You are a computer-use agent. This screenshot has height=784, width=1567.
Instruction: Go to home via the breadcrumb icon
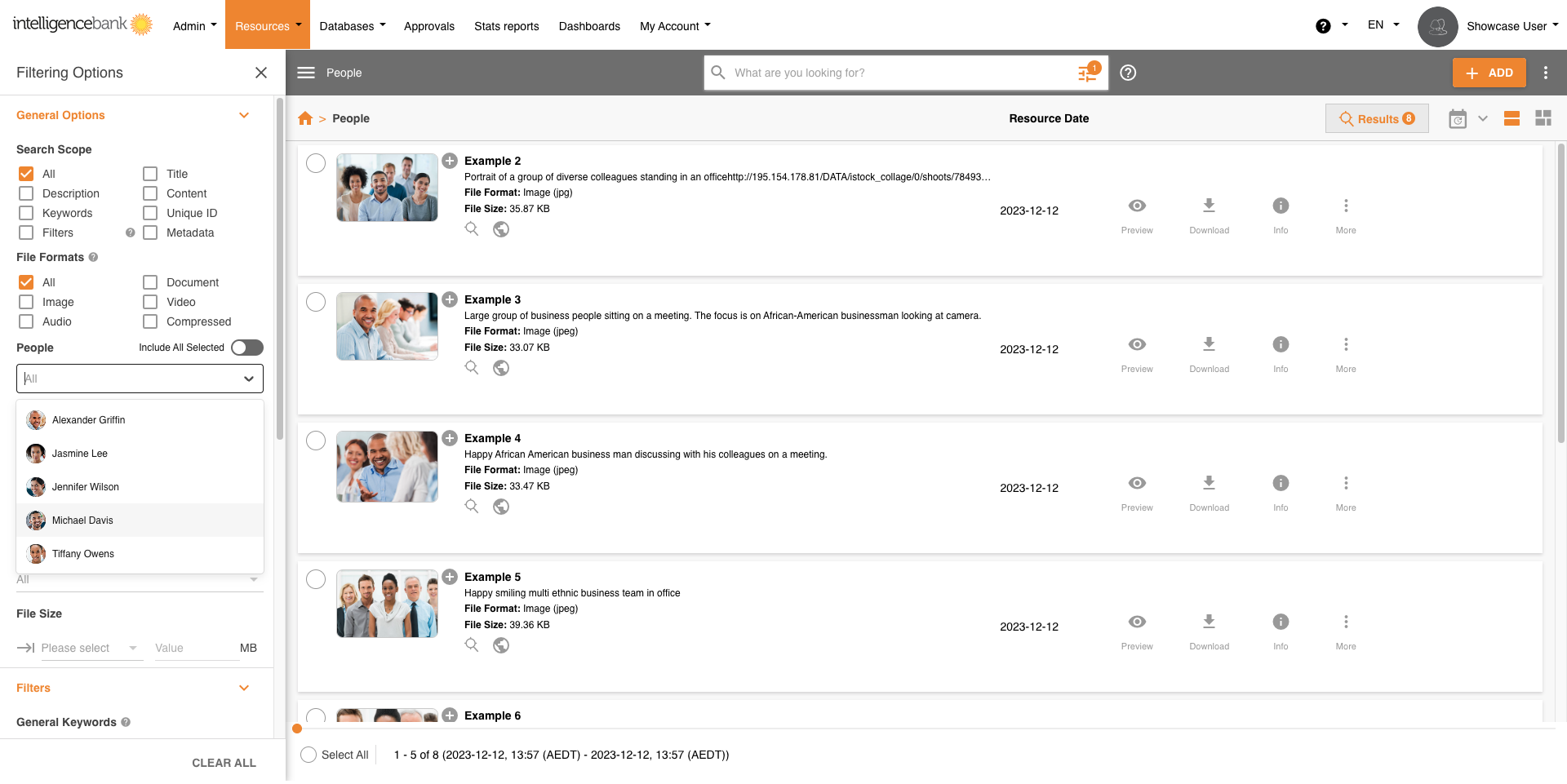305,118
